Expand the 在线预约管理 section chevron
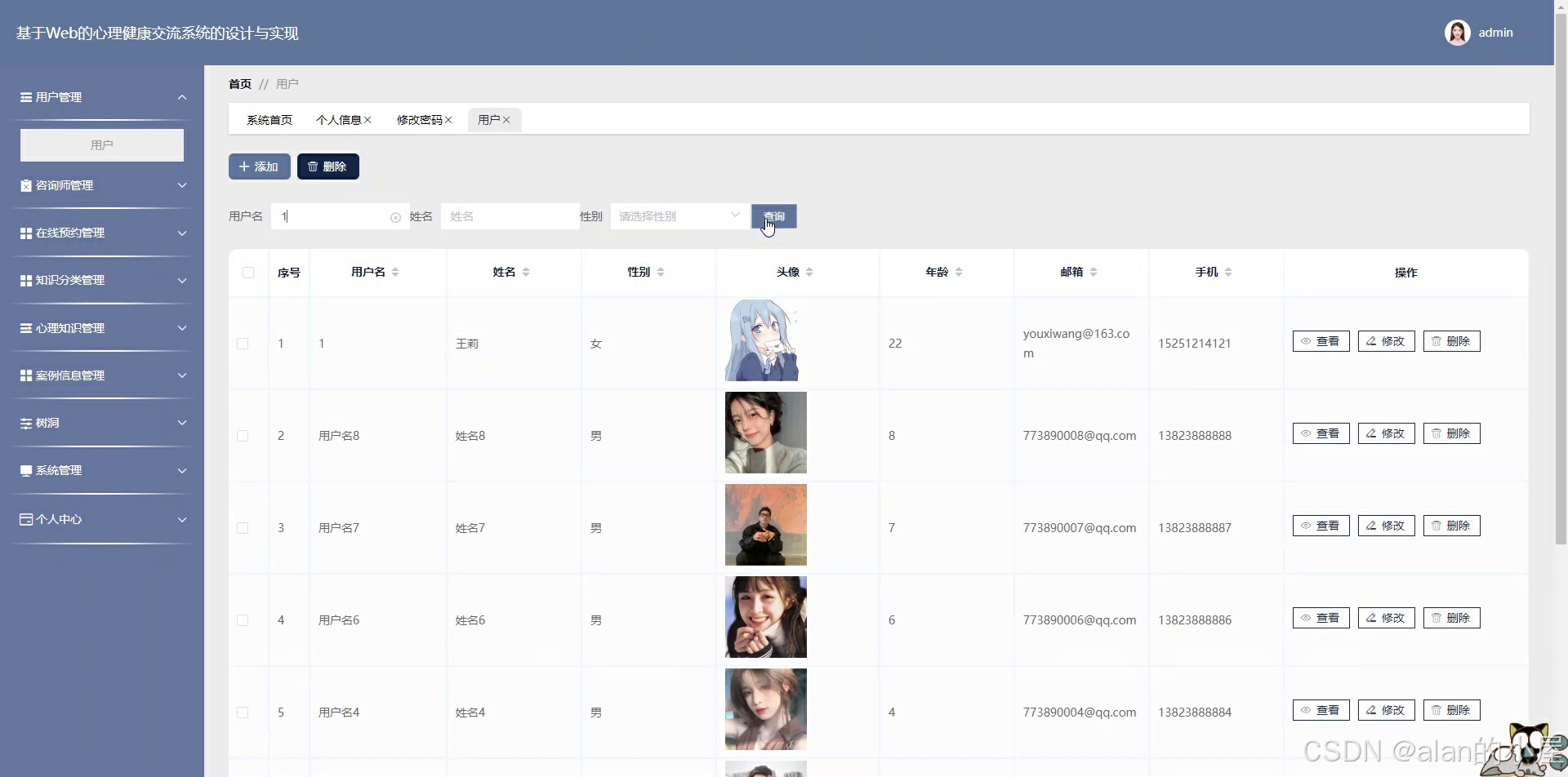 point(182,233)
